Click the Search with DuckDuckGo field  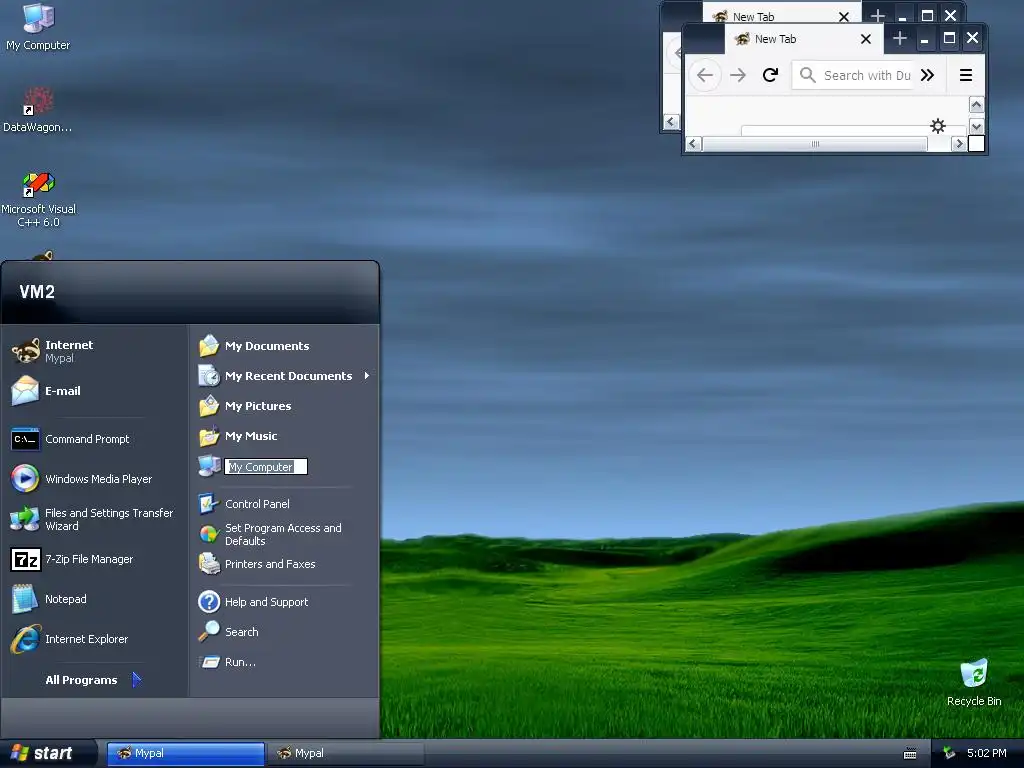click(x=853, y=75)
